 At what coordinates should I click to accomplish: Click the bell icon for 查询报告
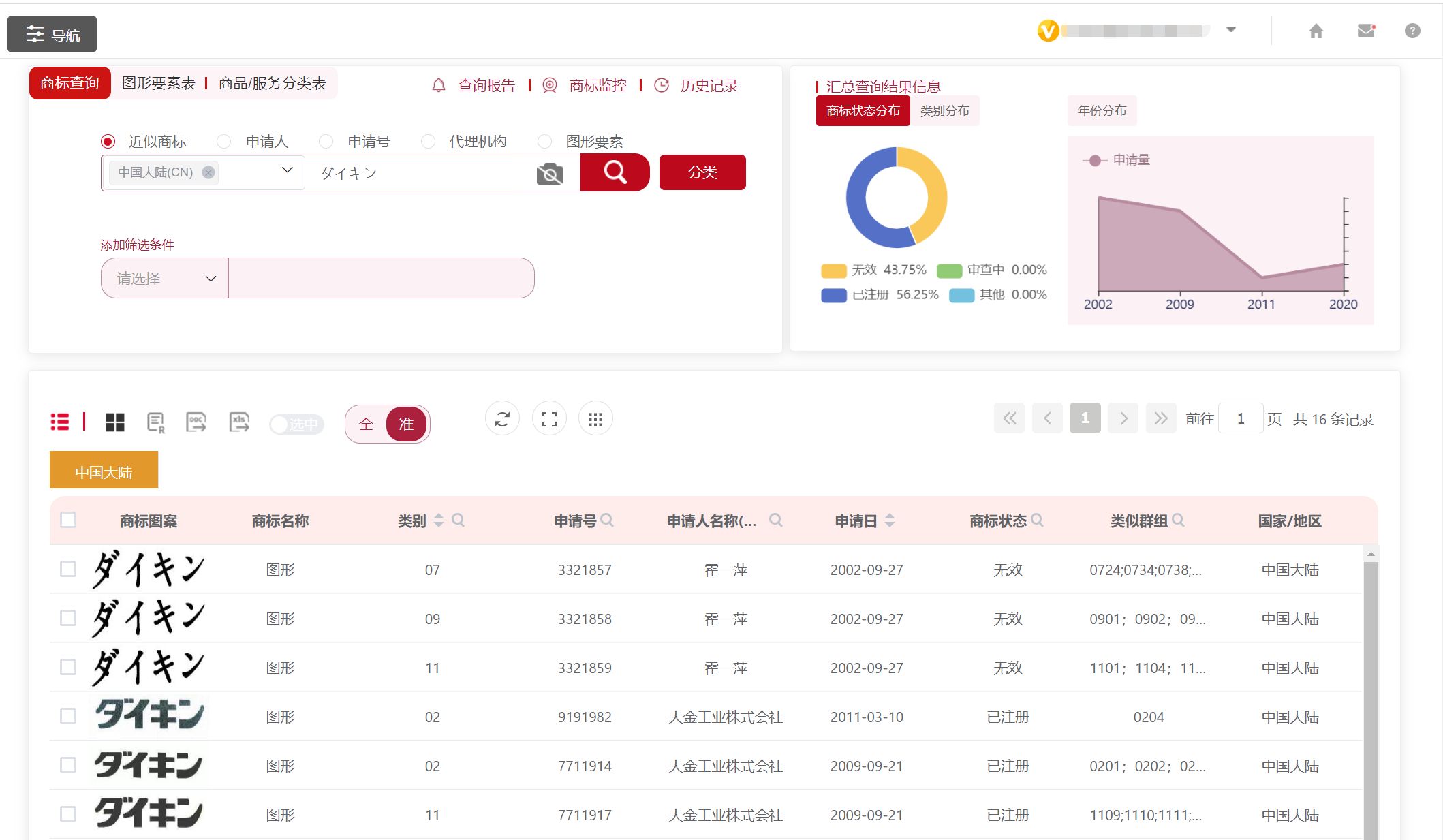point(439,85)
